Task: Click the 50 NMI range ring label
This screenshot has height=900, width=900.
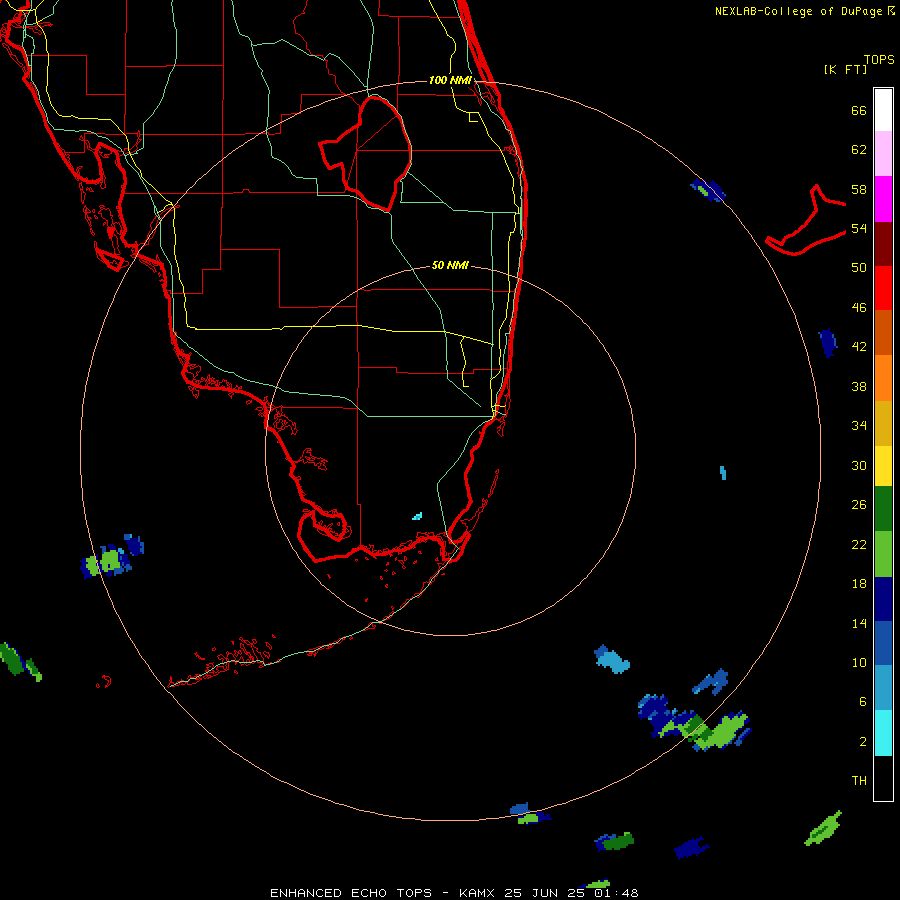Action: click(450, 265)
